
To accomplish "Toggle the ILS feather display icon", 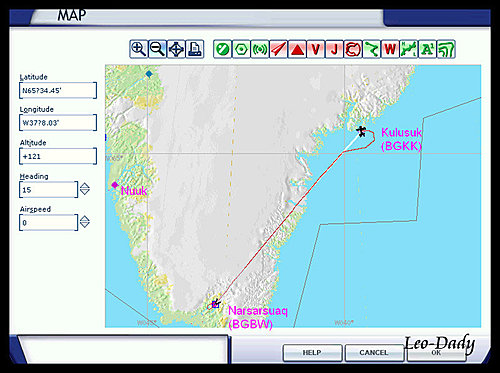I will tap(278, 49).
